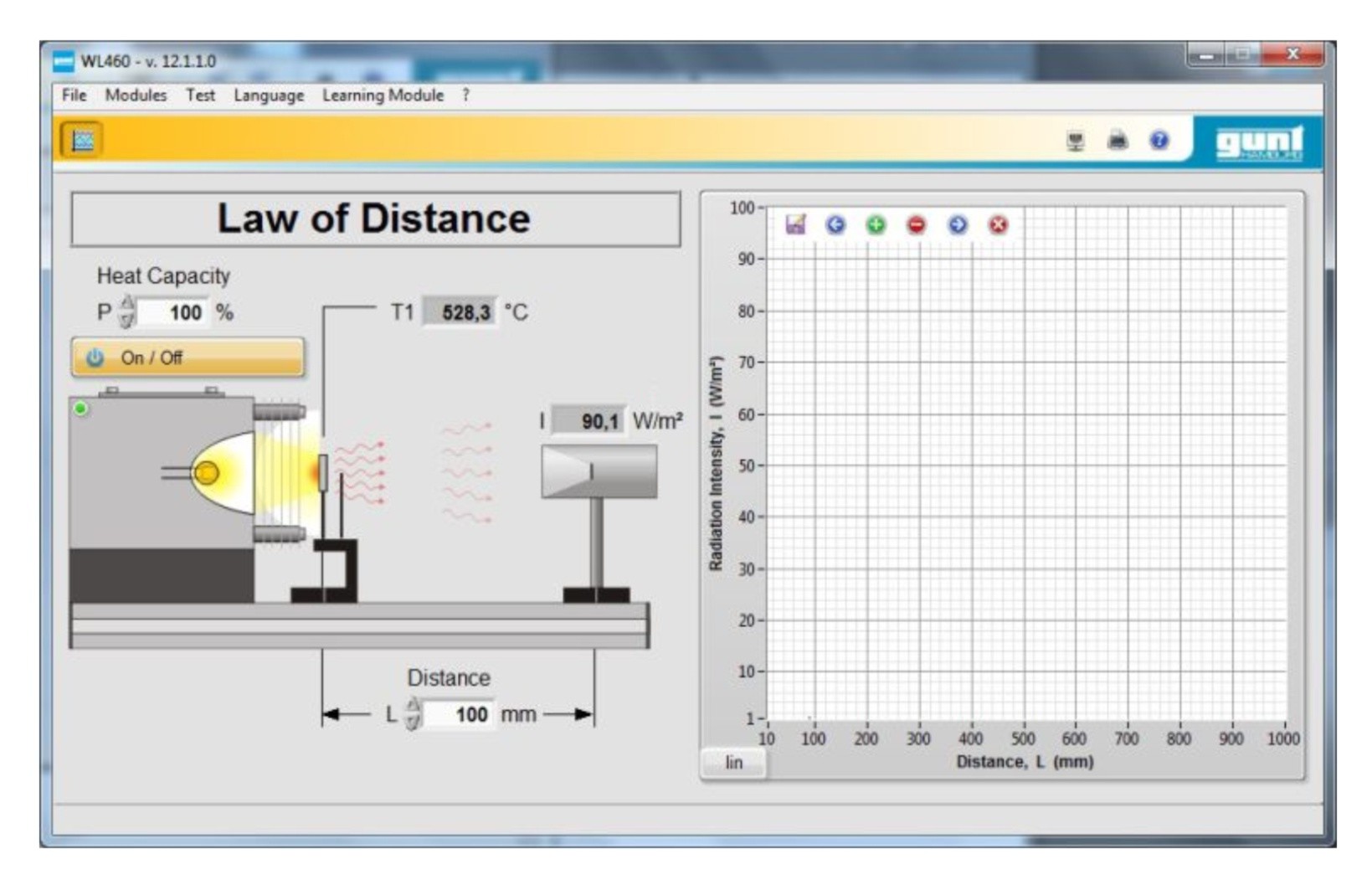Click the red minus icon to remove point
This screenshot has width=1372, height=890.
click(x=917, y=224)
